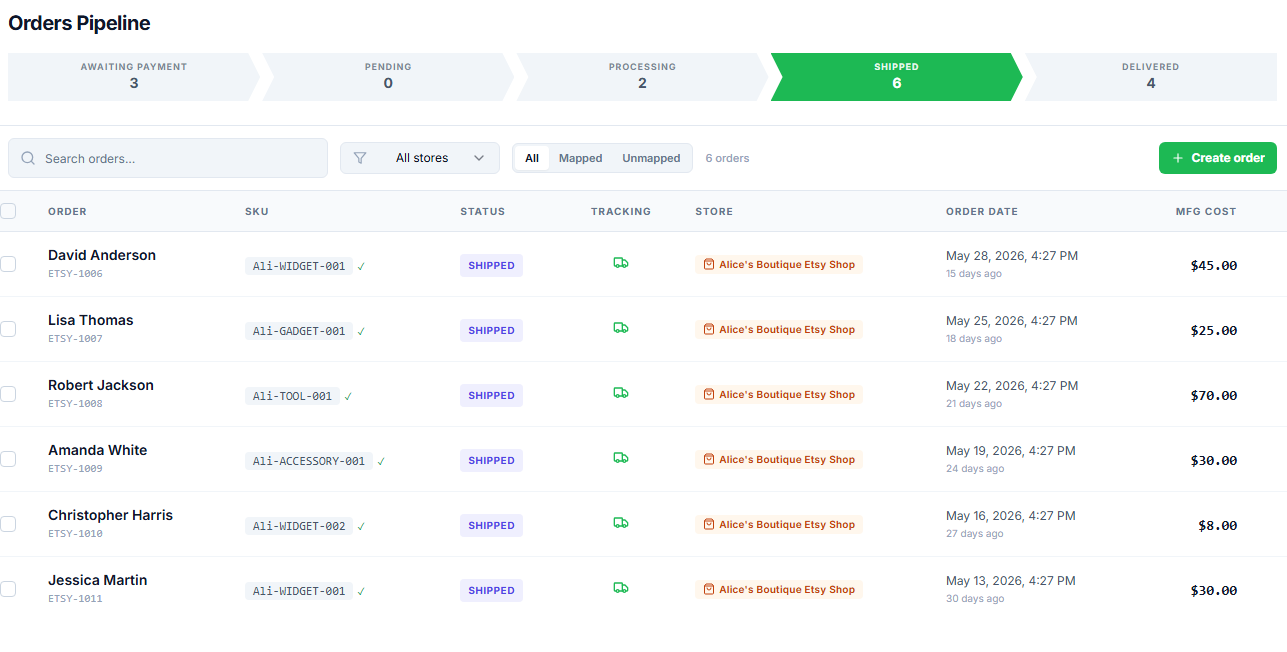This screenshot has width=1287, height=652.
Task: Select the Pending pipeline stage
Action: click(388, 77)
